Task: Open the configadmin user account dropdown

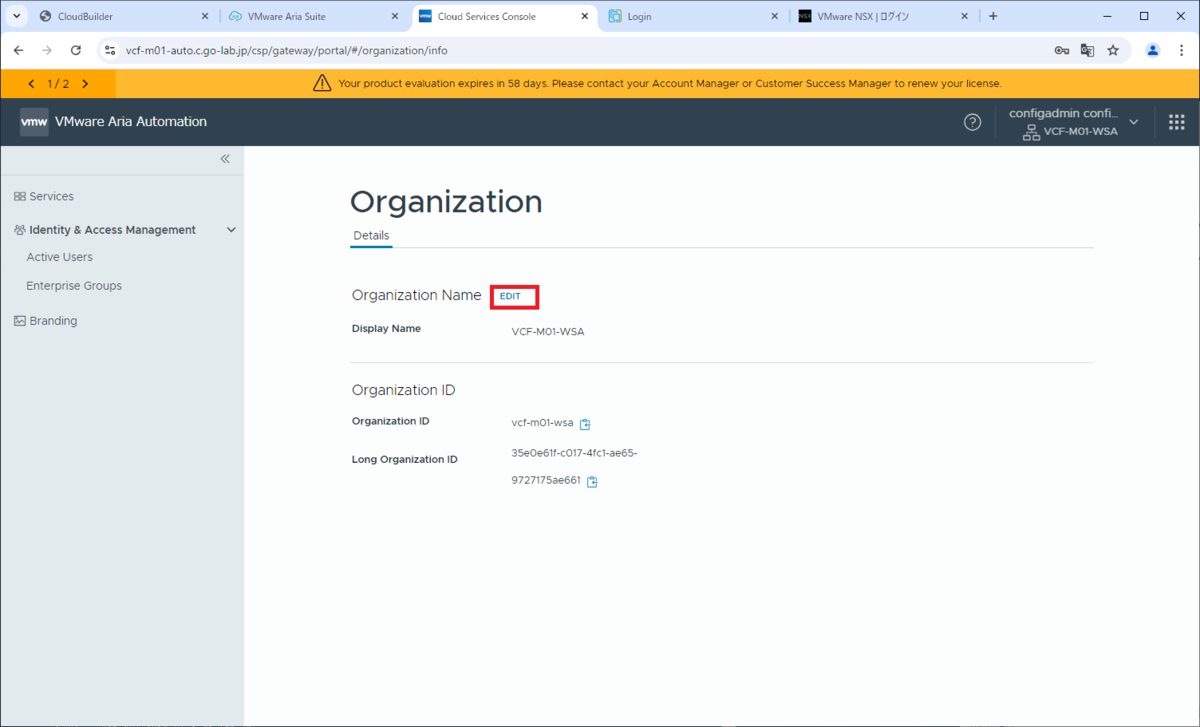Action: click(x=1074, y=122)
